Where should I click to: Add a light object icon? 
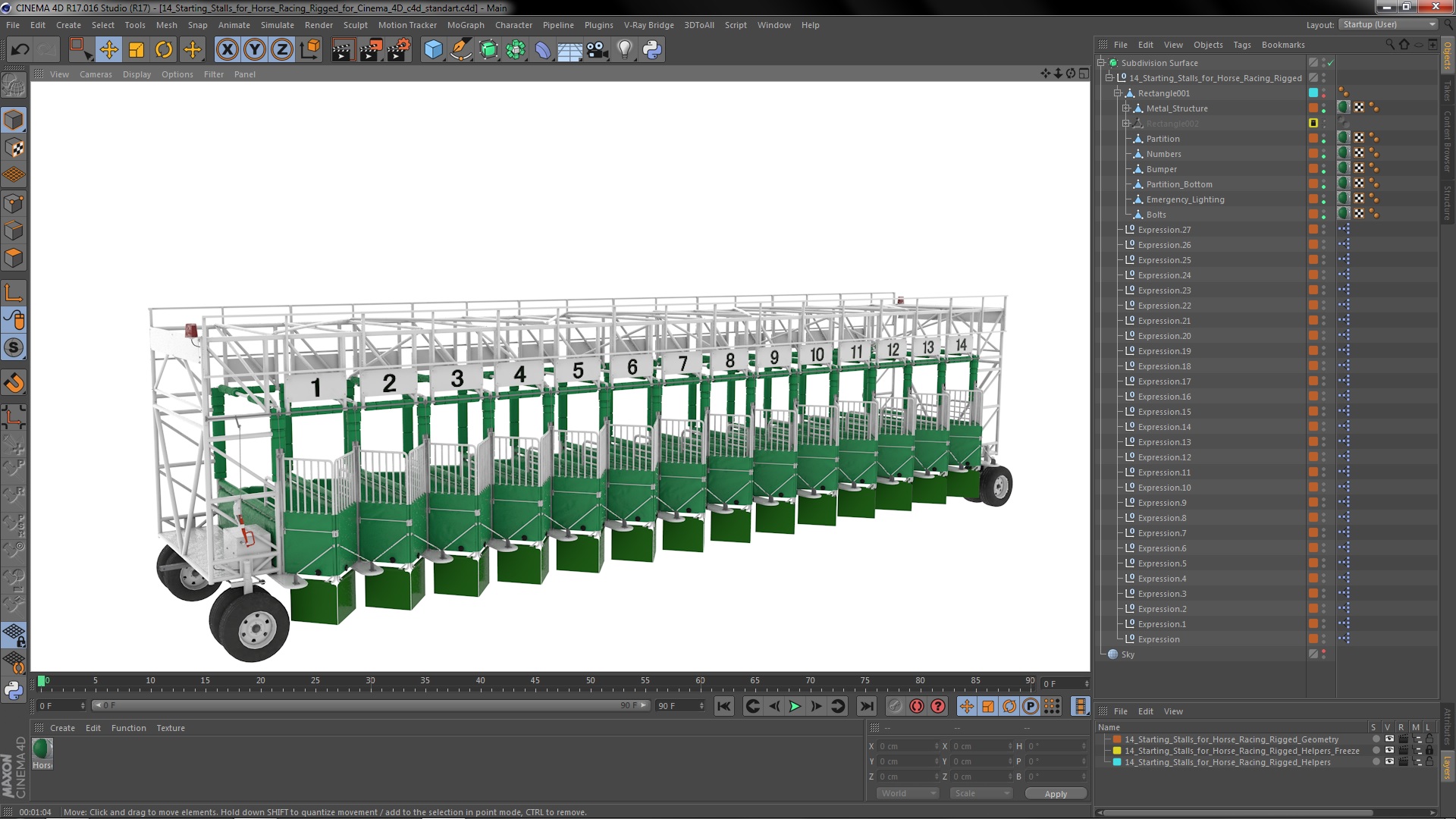624,50
